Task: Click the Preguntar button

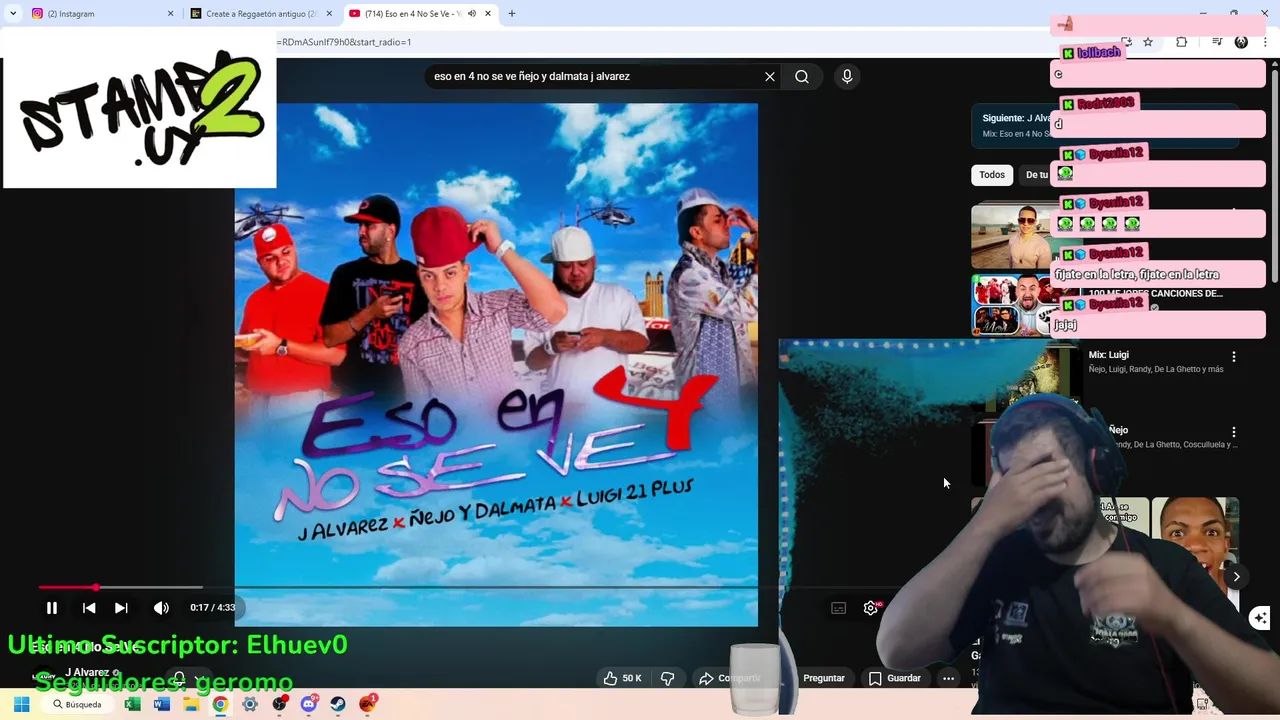Action: 823,678
